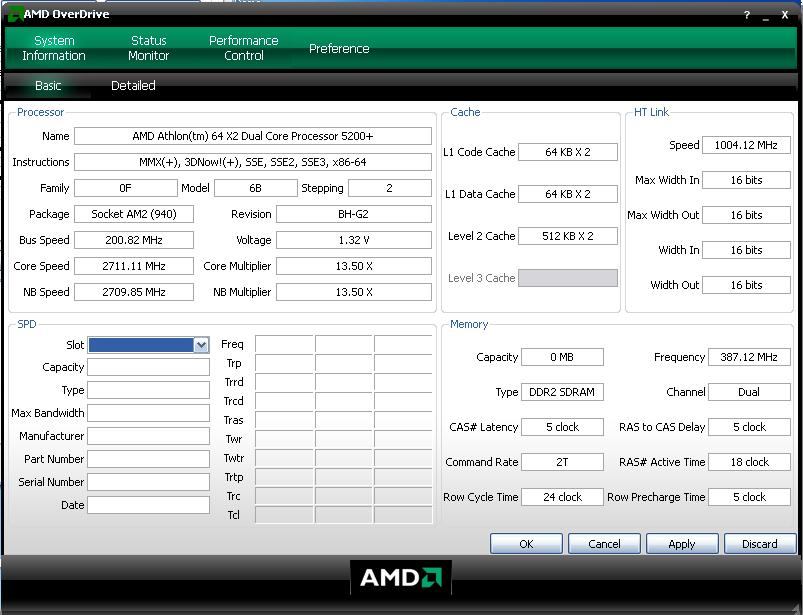Switch to the Detailed sub-tab
This screenshot has height=615, width=803.
point(133,86)
